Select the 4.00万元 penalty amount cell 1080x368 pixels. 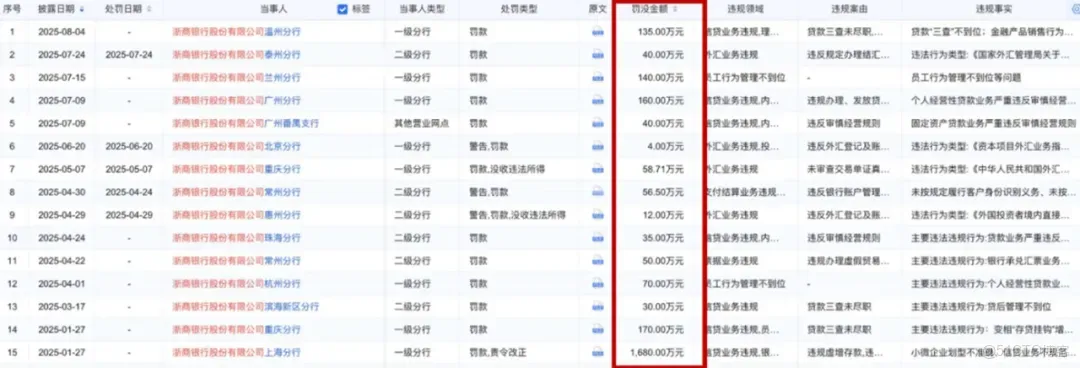tap(666, 146)
